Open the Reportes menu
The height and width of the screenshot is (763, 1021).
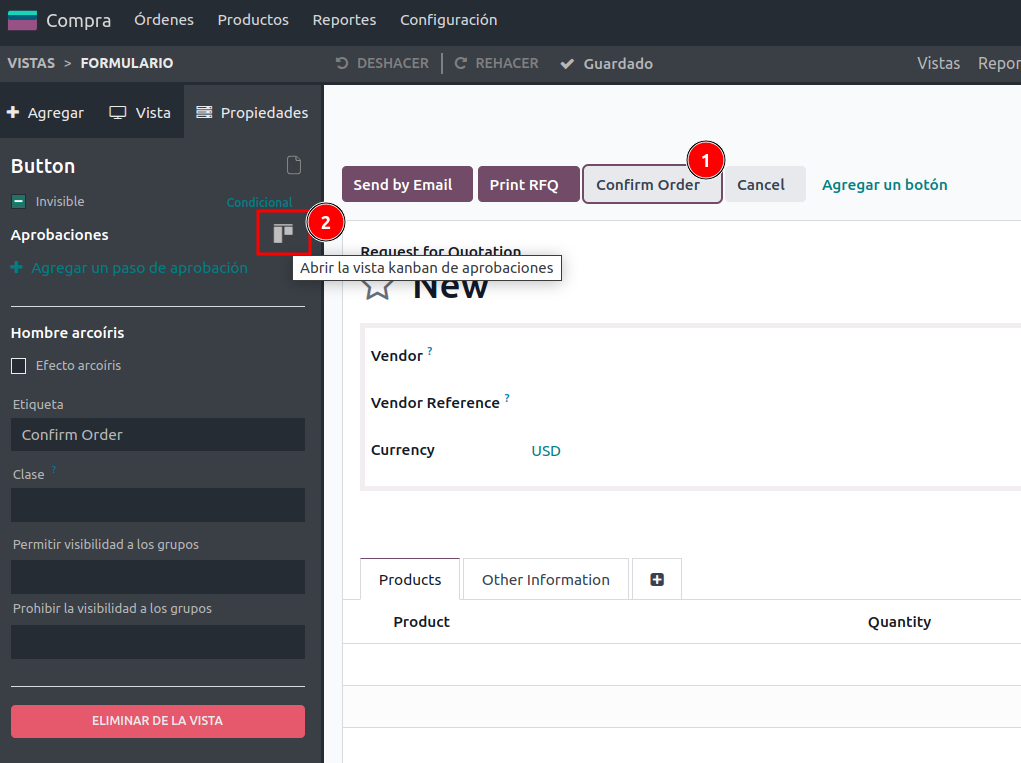click(344, 20)
